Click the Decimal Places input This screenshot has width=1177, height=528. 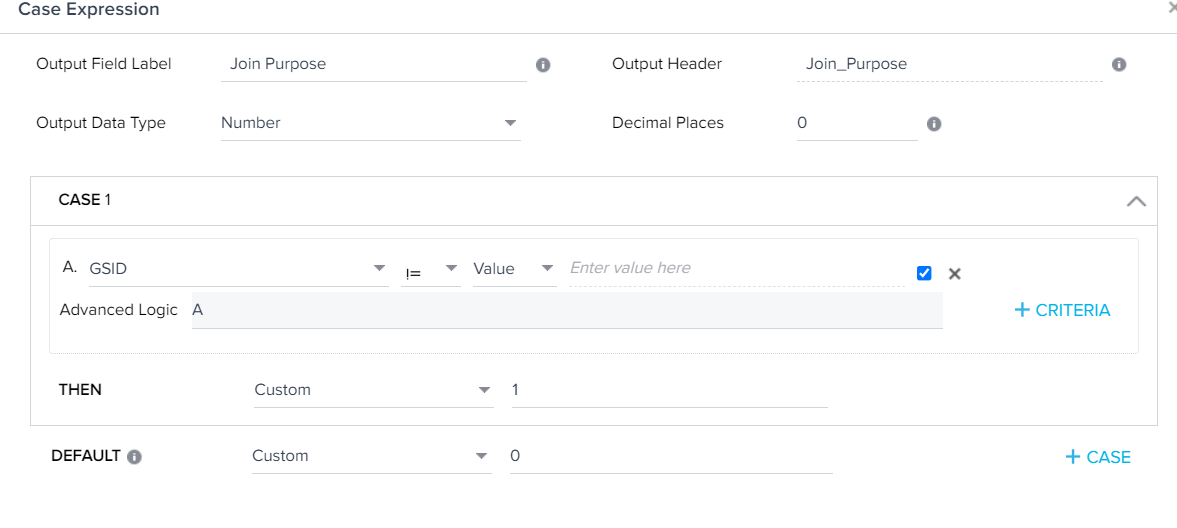tap(857, 124)
